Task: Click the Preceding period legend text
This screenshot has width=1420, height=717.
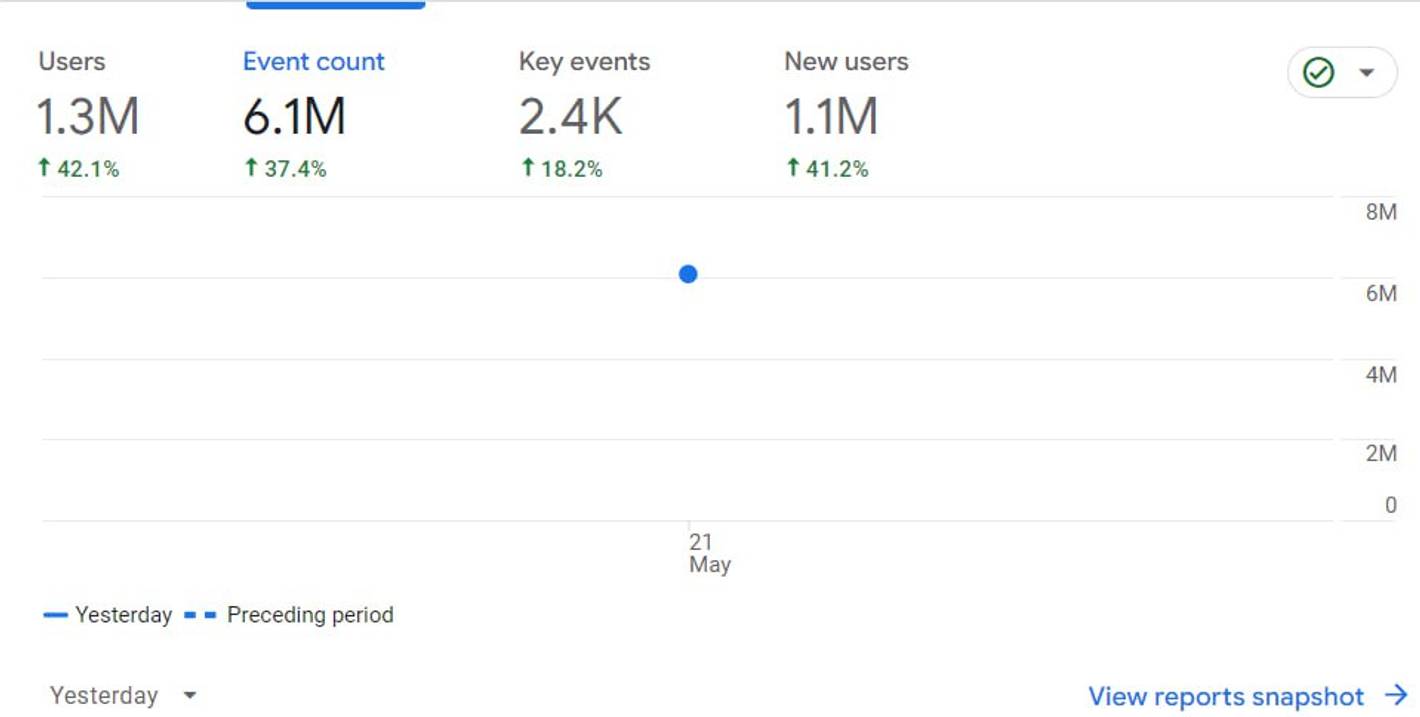Action: coord(310,615)
